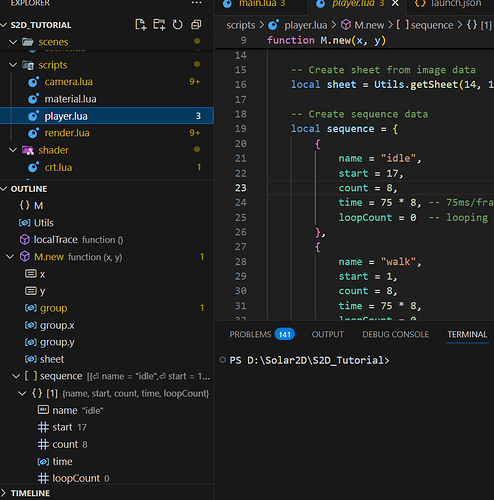494x500 pixels.
Task: Click the New File icon in Explorer
Action: [141, 25]
